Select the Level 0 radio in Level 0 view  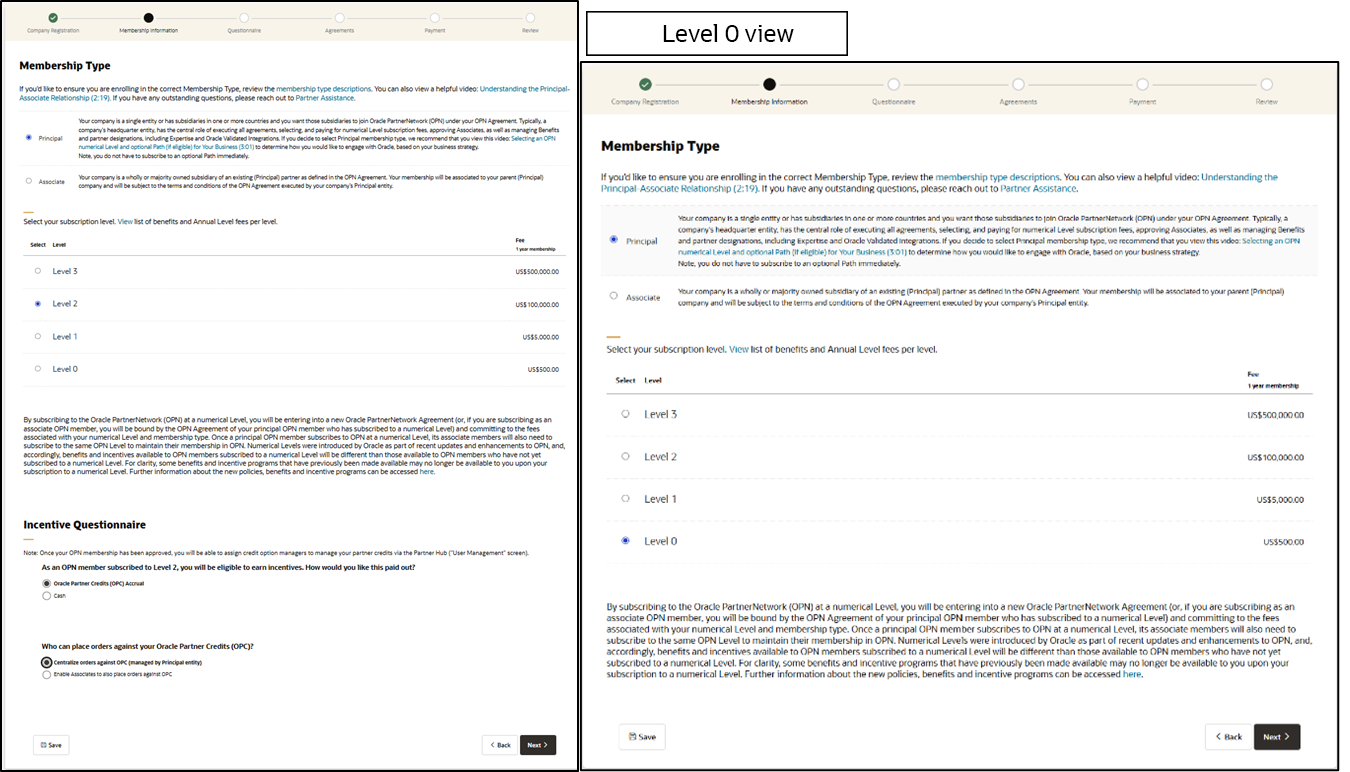[x=626, y=541]
